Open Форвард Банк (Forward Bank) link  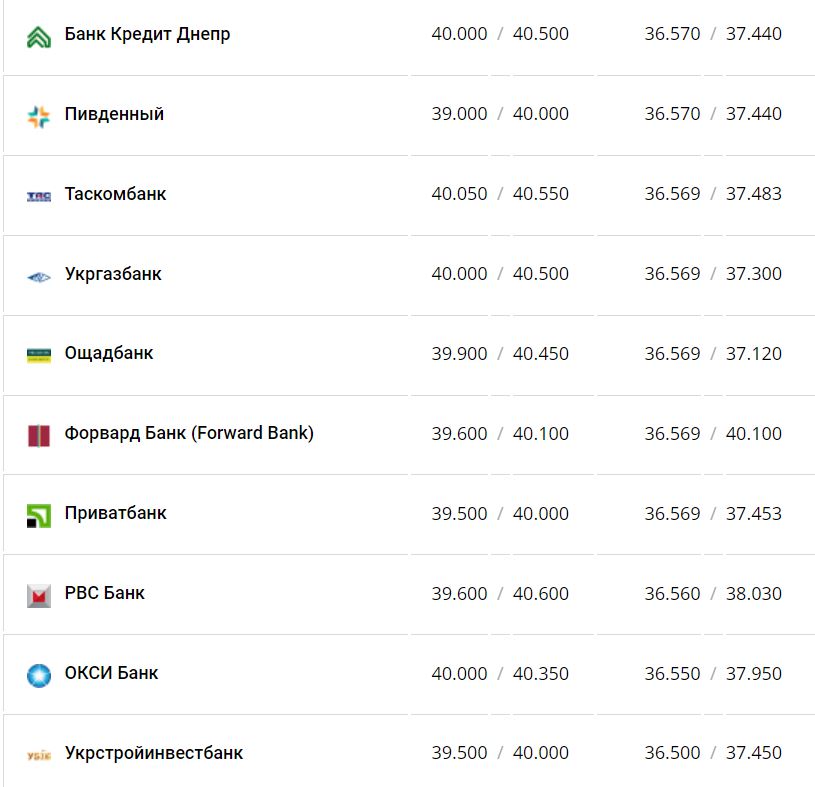pyautogui.click(x=189, y=433)
